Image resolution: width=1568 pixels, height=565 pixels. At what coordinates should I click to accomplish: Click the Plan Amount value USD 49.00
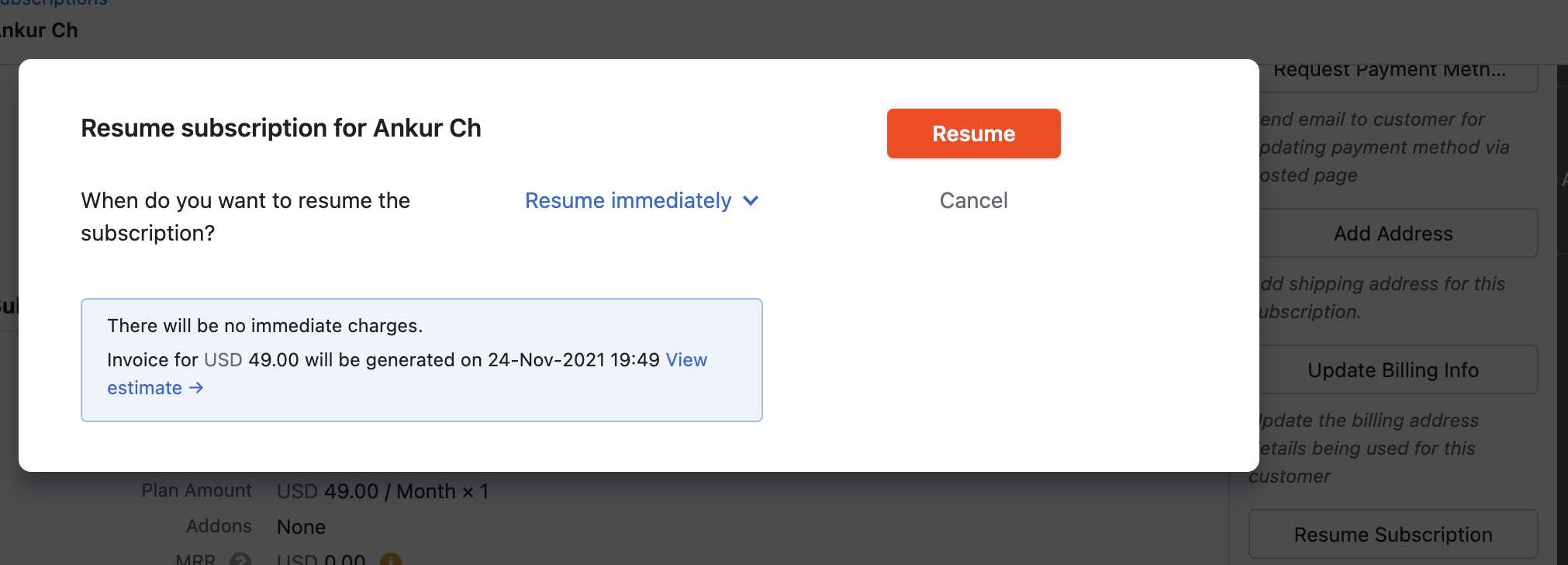(327, 491)
